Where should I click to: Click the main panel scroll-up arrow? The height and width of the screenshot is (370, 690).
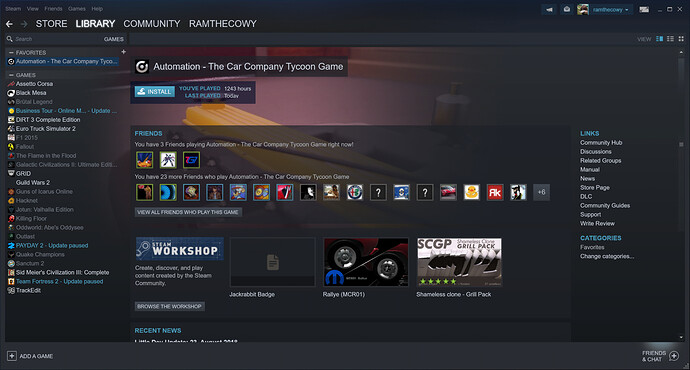click(x=681, y=52)
